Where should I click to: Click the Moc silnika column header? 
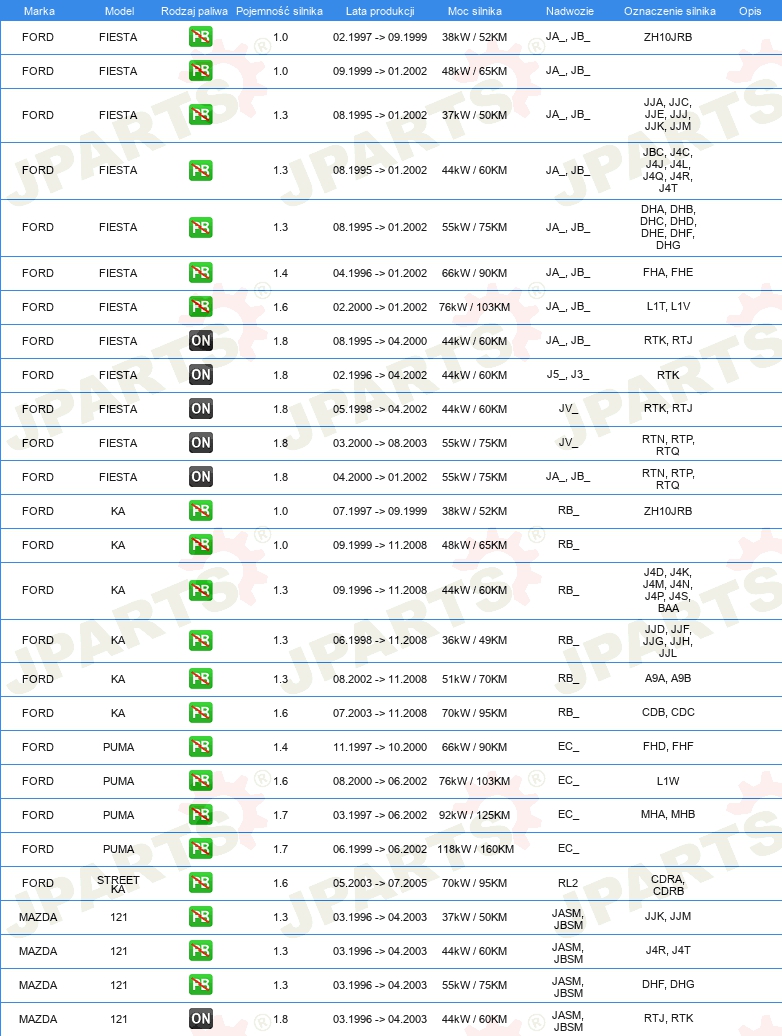474,11
